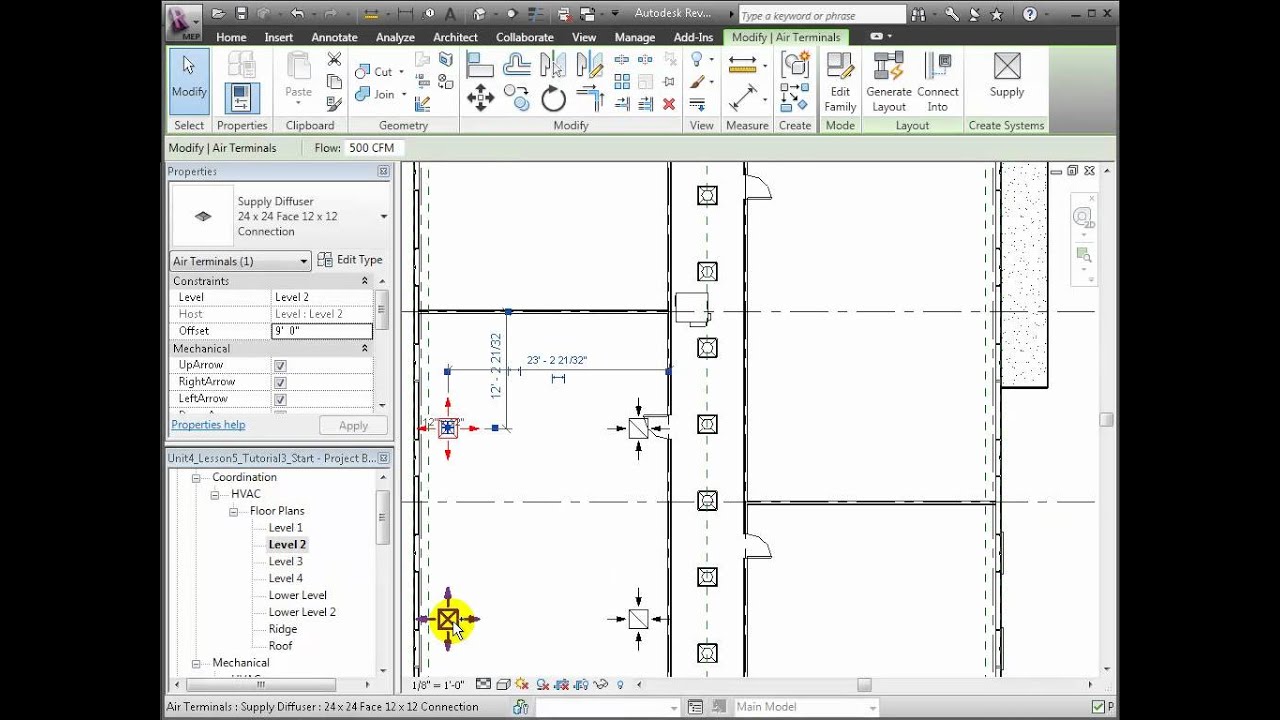
Task: Expand the Join geometry dropdown
Action: tap(404, 95)
